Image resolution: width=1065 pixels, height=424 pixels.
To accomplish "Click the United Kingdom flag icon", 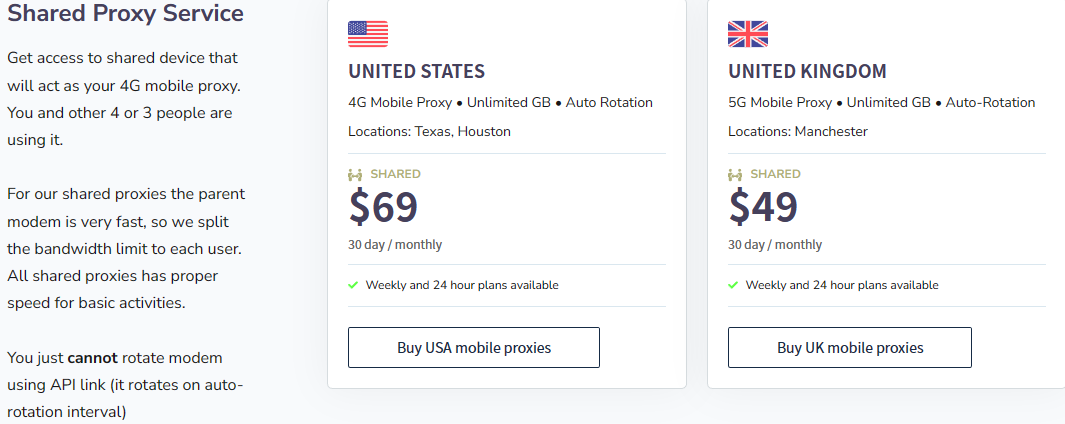I will [x=748, y=34].
